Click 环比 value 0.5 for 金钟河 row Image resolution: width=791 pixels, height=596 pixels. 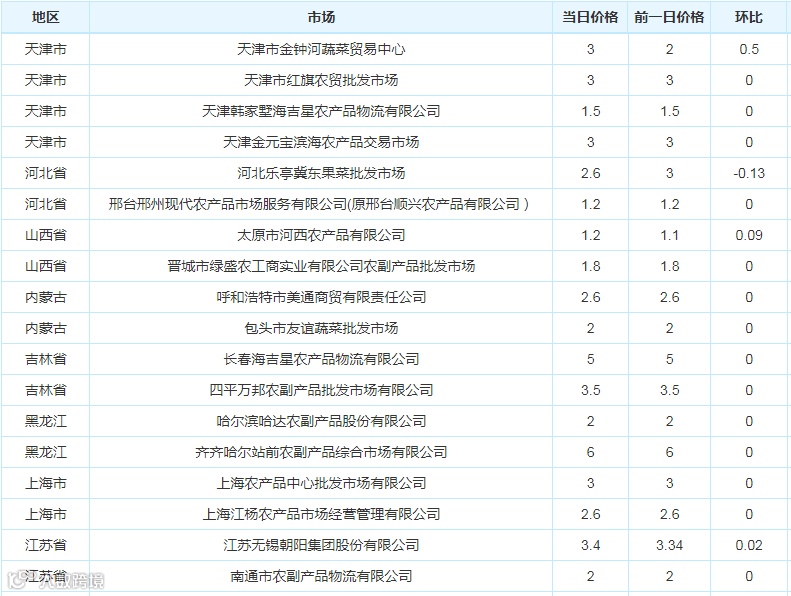click(x=749, y=49)
